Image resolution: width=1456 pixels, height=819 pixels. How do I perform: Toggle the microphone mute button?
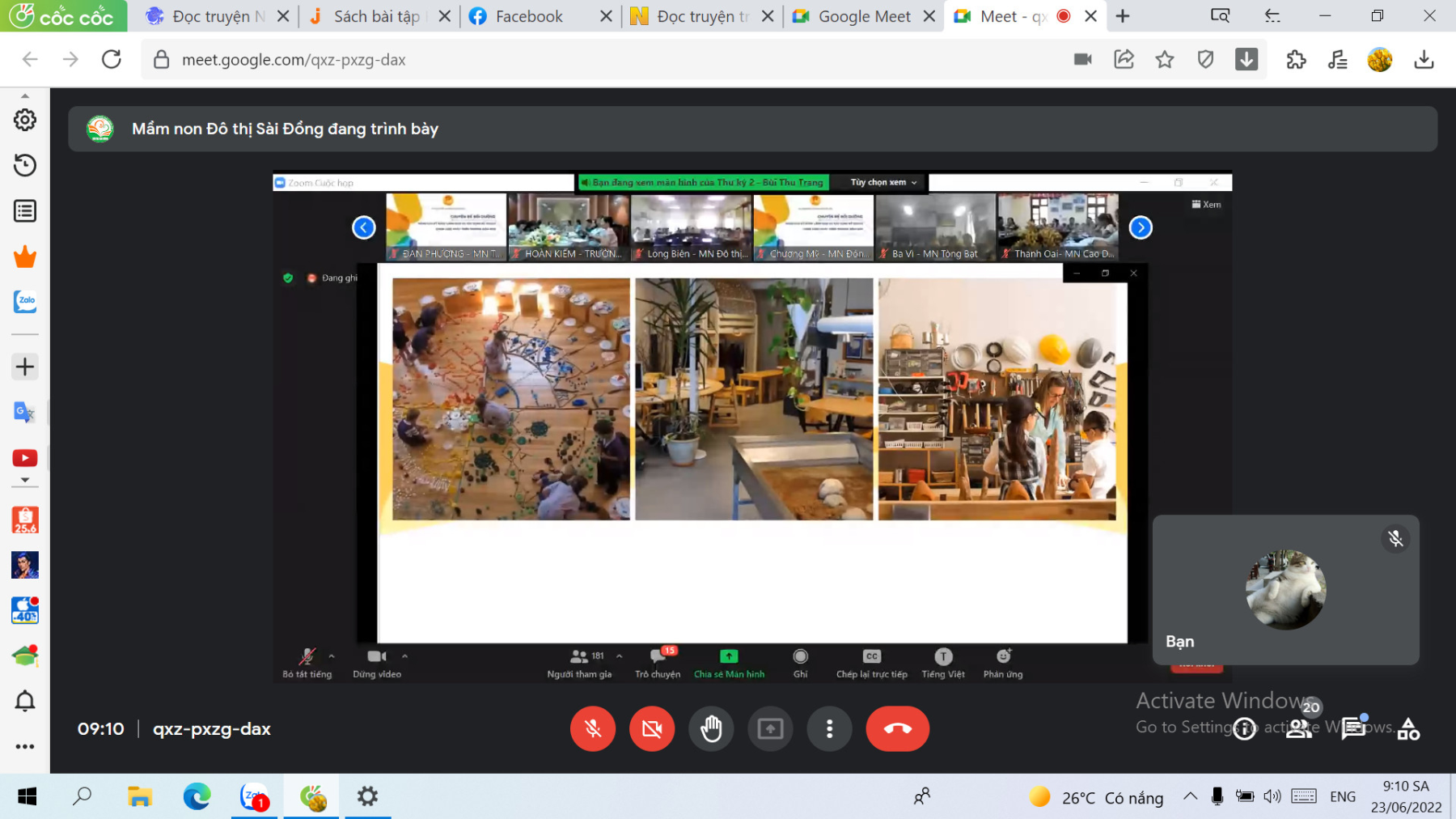point(593,728)
